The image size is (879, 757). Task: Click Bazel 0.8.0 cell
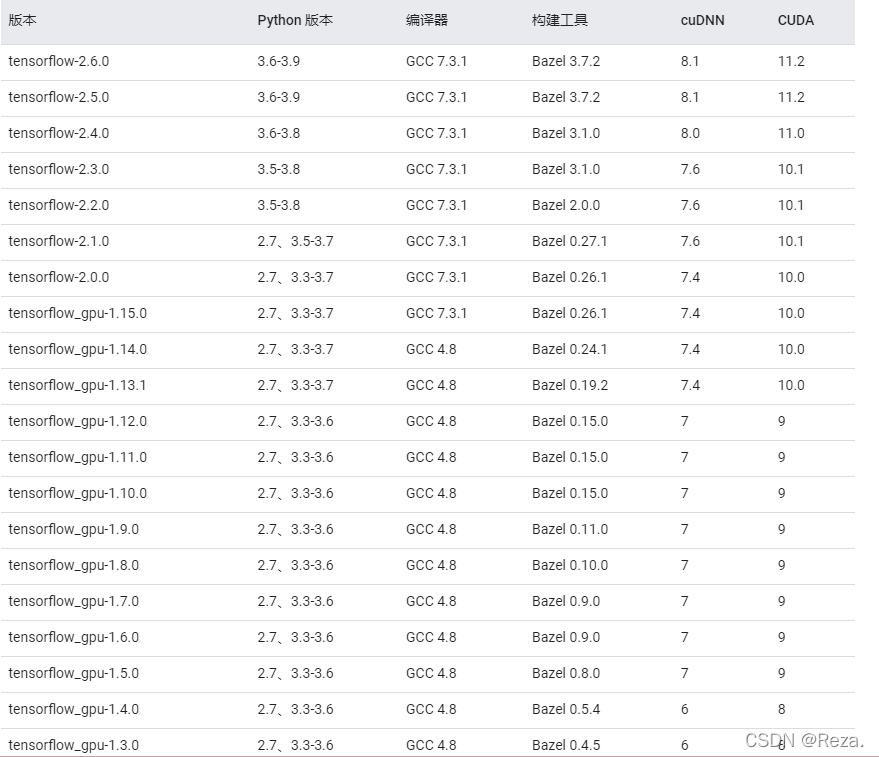(x=566, y=673)
